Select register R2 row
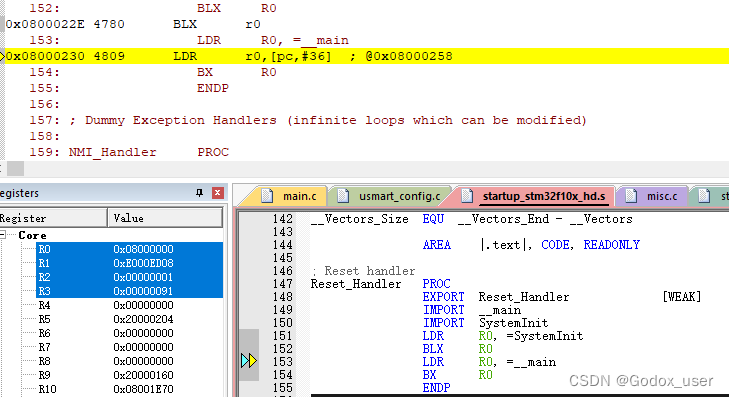Image resolution: width=729 pixels, height=397 pixels. (x=130, y=277)
